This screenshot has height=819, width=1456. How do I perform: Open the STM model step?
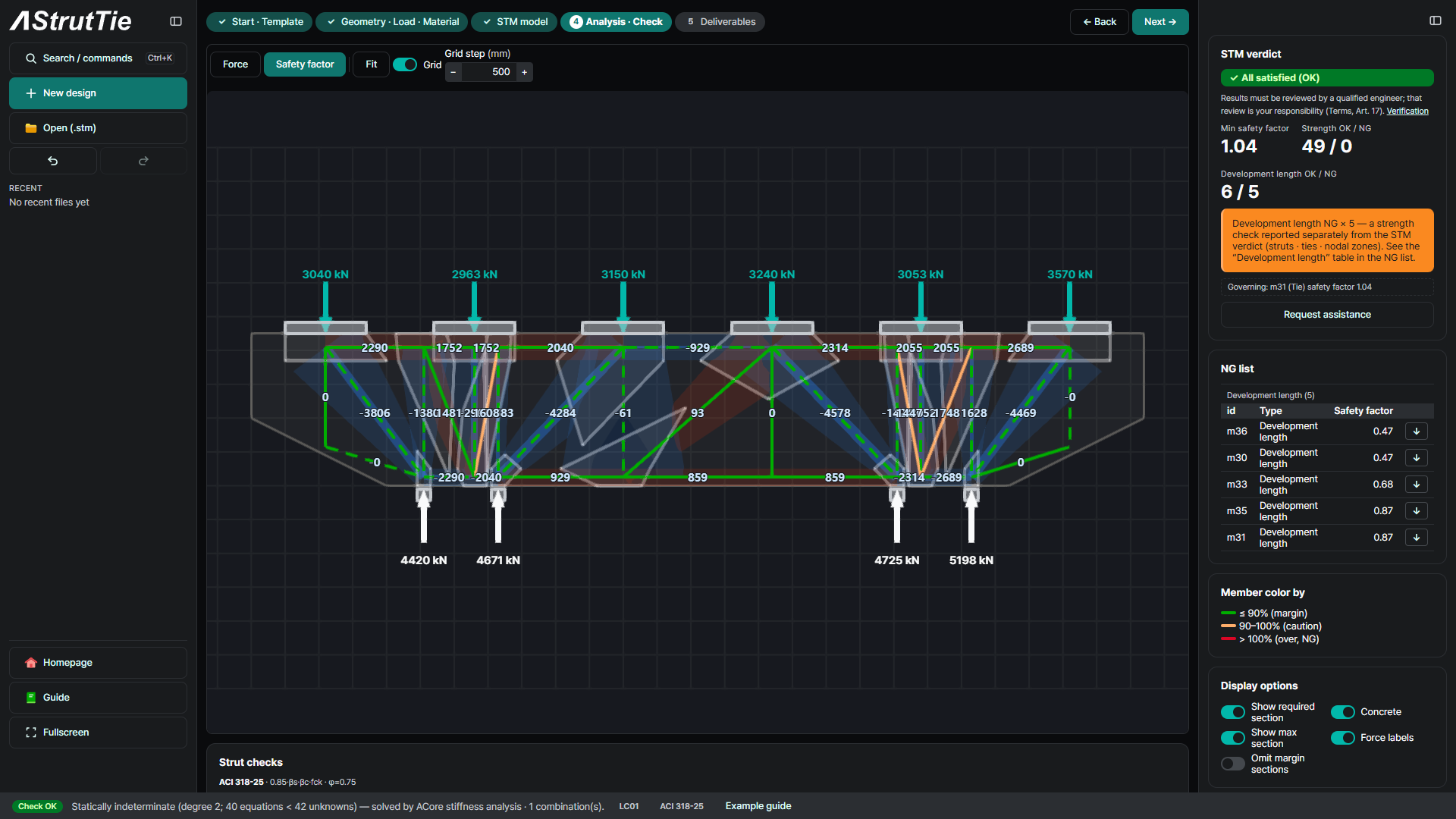[515, 22]
